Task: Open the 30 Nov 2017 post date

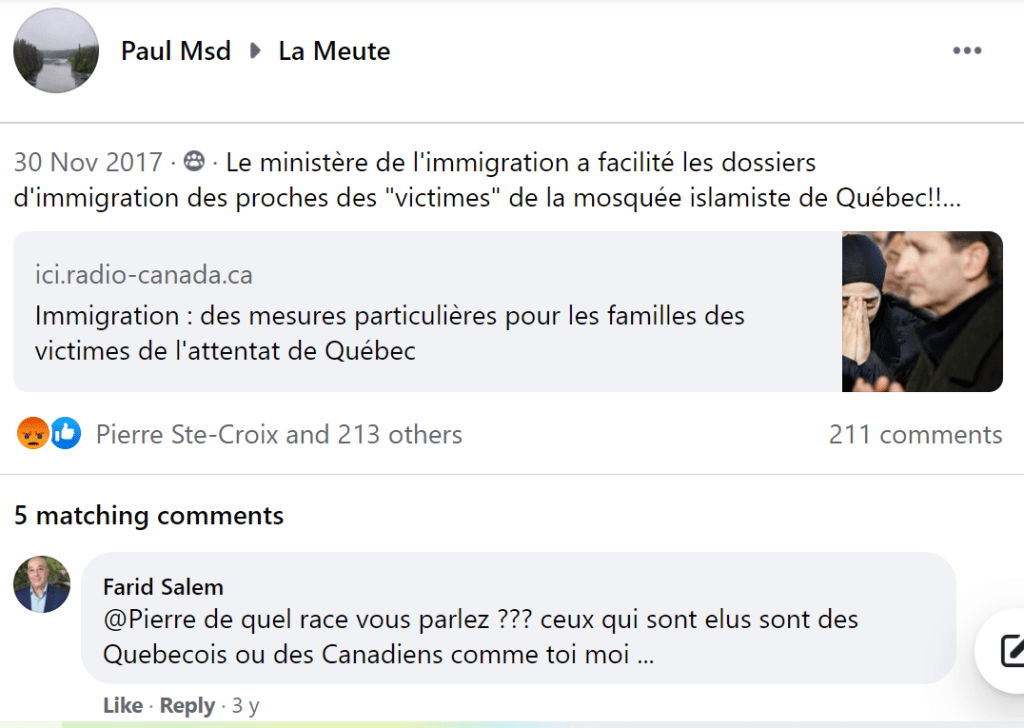Action: click(88, 162)
